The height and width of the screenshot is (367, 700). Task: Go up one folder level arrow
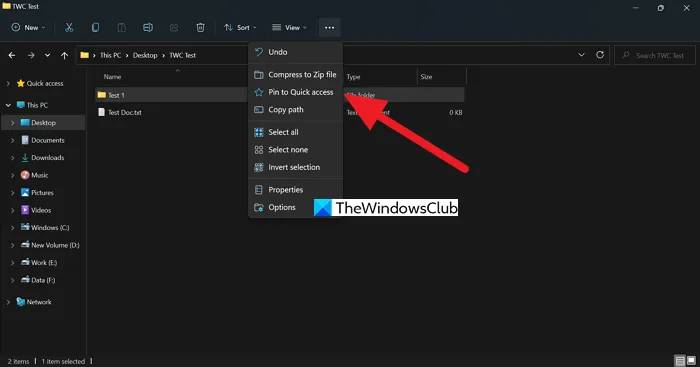pyautogui.click(x=65, y=55)
